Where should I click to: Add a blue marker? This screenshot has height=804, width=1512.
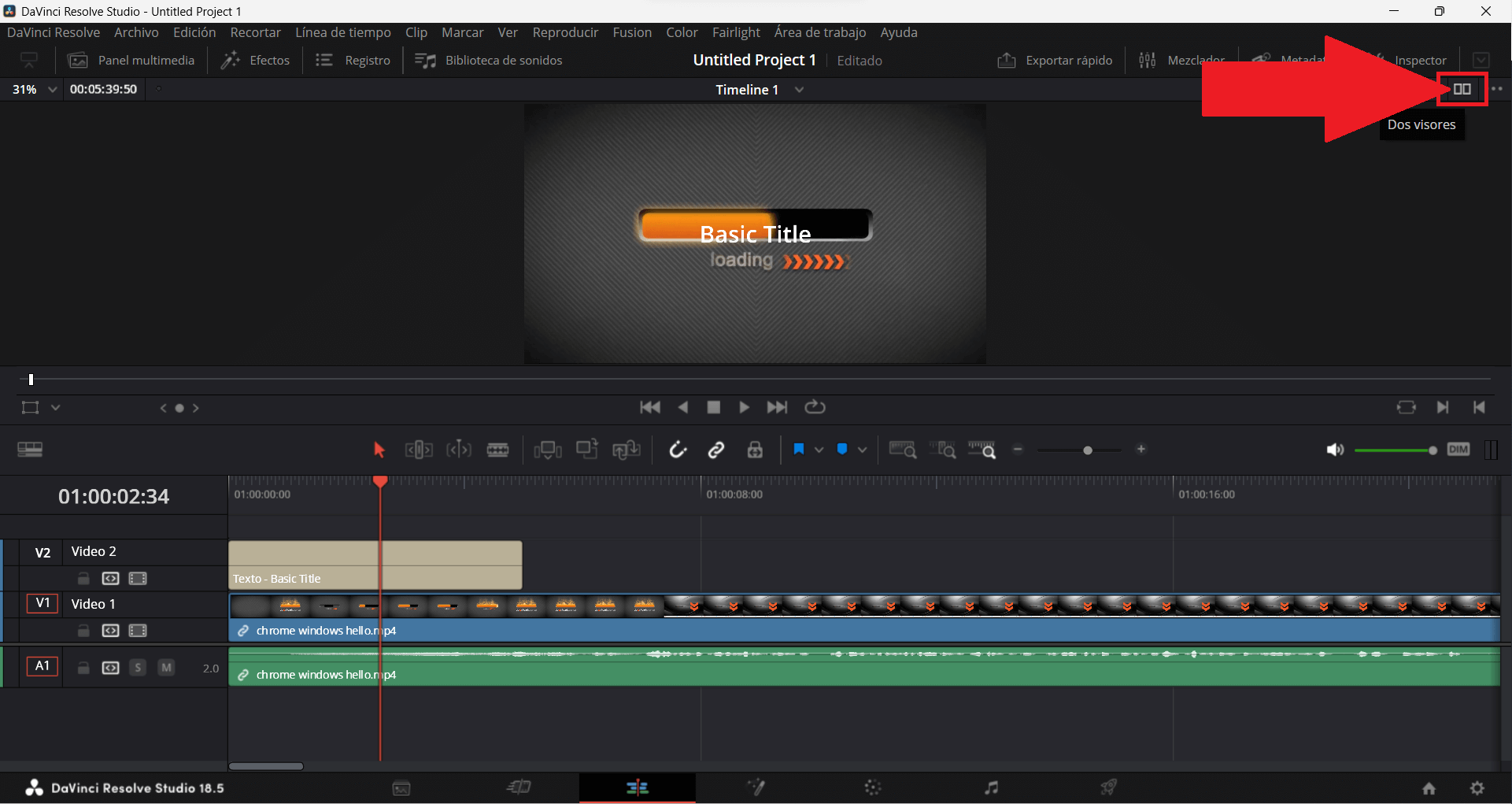tap(842, 449)
